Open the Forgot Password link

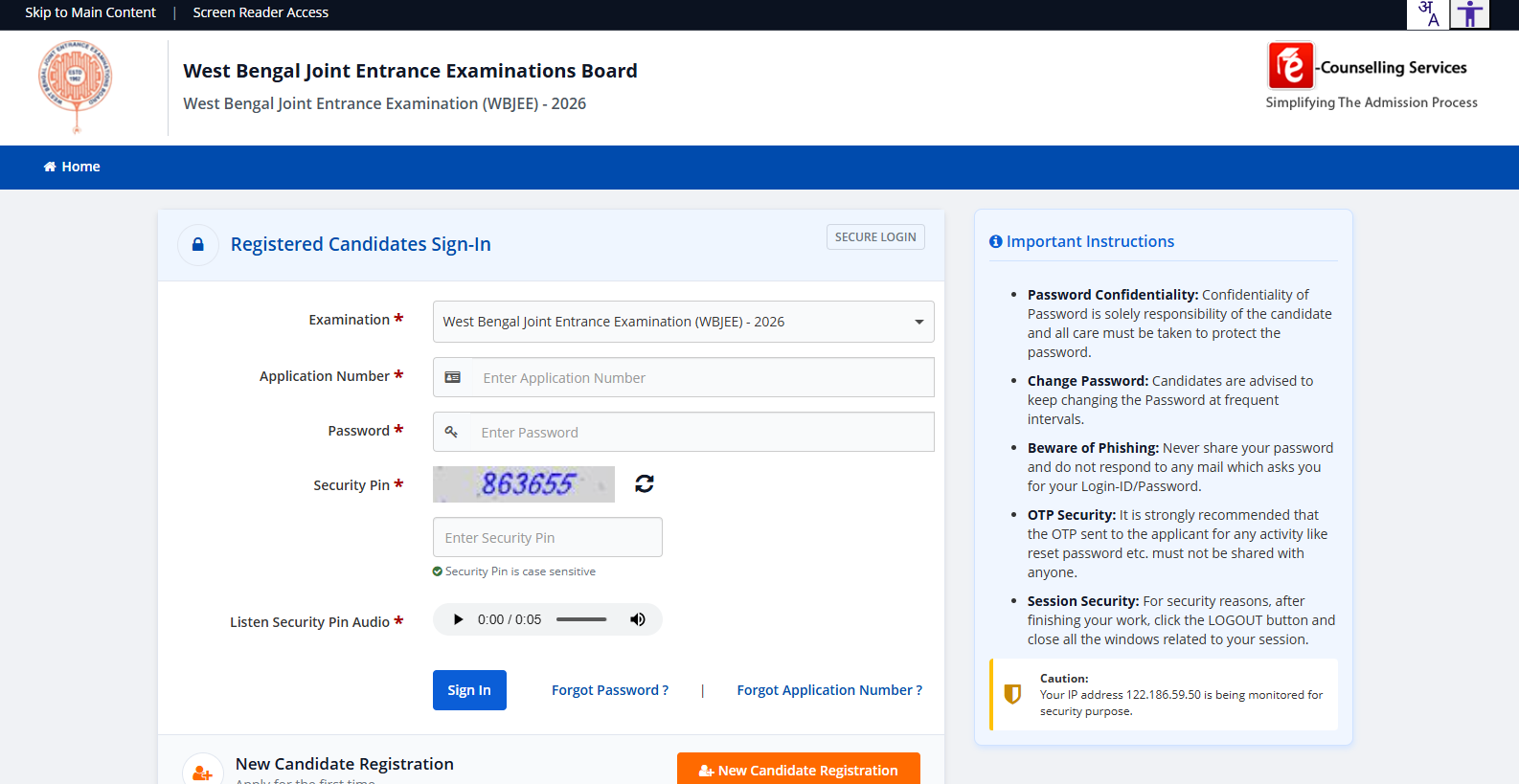(610, 690)
